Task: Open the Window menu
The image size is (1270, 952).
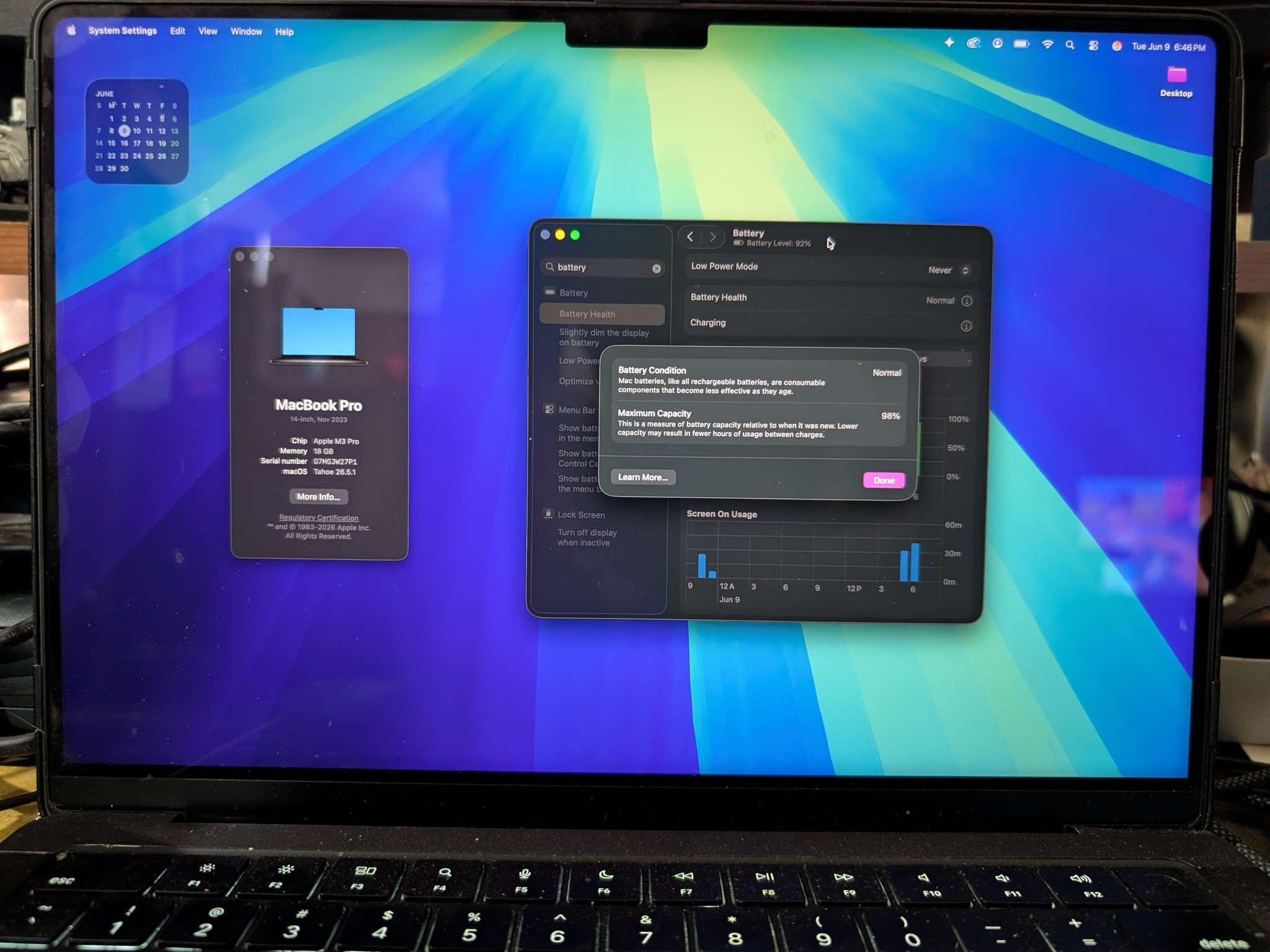Action: point(246,32)
